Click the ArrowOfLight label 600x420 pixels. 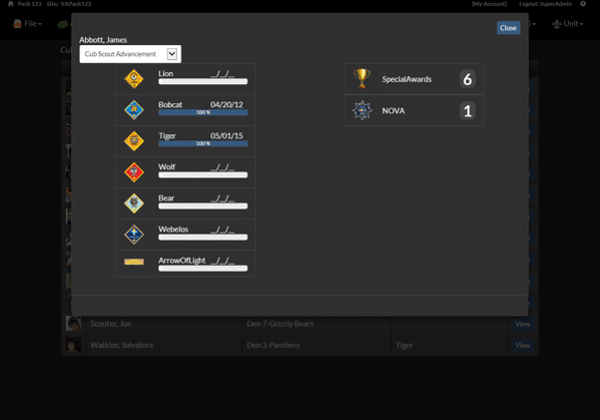coord(182,260)
